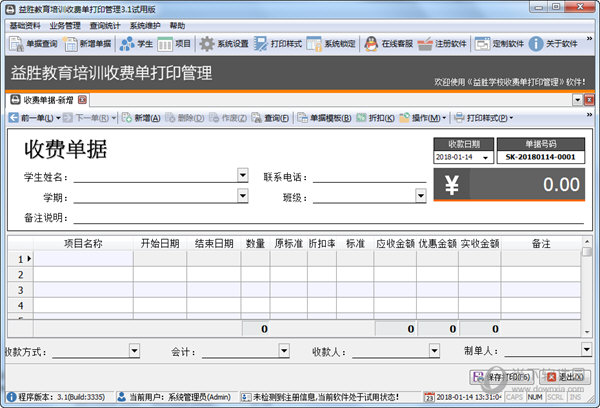
Task: Click 新增(A) in the document toolbar
Action: (141, 118)
